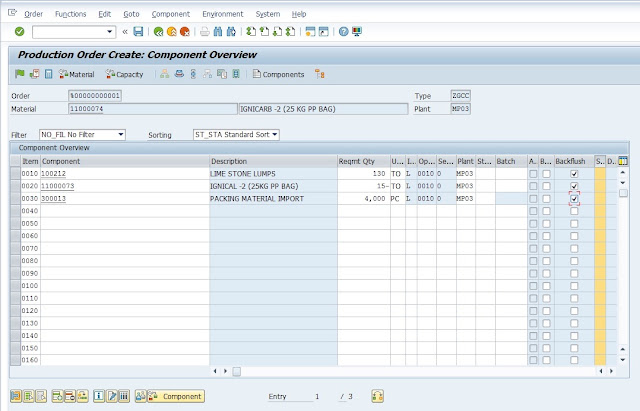Viewport: 640px width, 411px height.
Task: Click component number 100212
Action: coord(53,174)
